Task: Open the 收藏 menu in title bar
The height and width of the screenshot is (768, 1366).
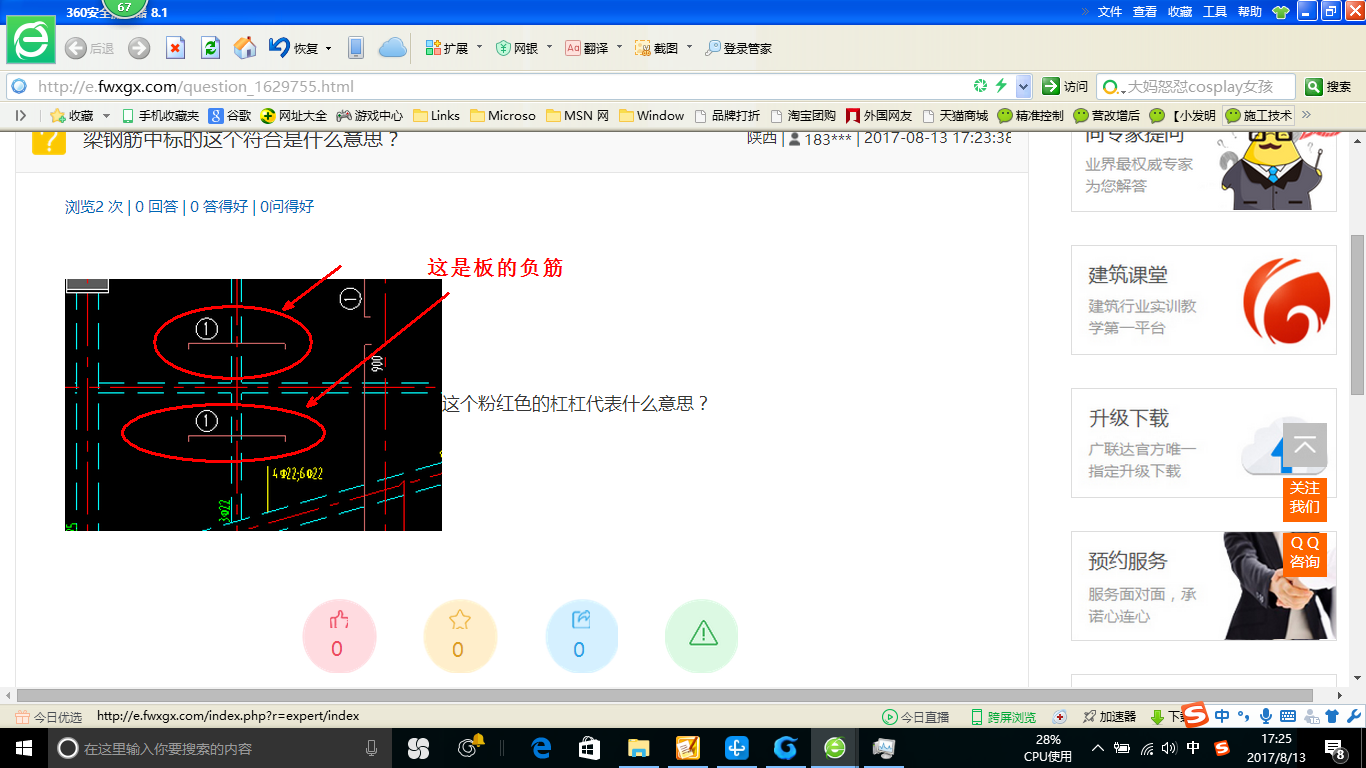Action: point(1180,12)
